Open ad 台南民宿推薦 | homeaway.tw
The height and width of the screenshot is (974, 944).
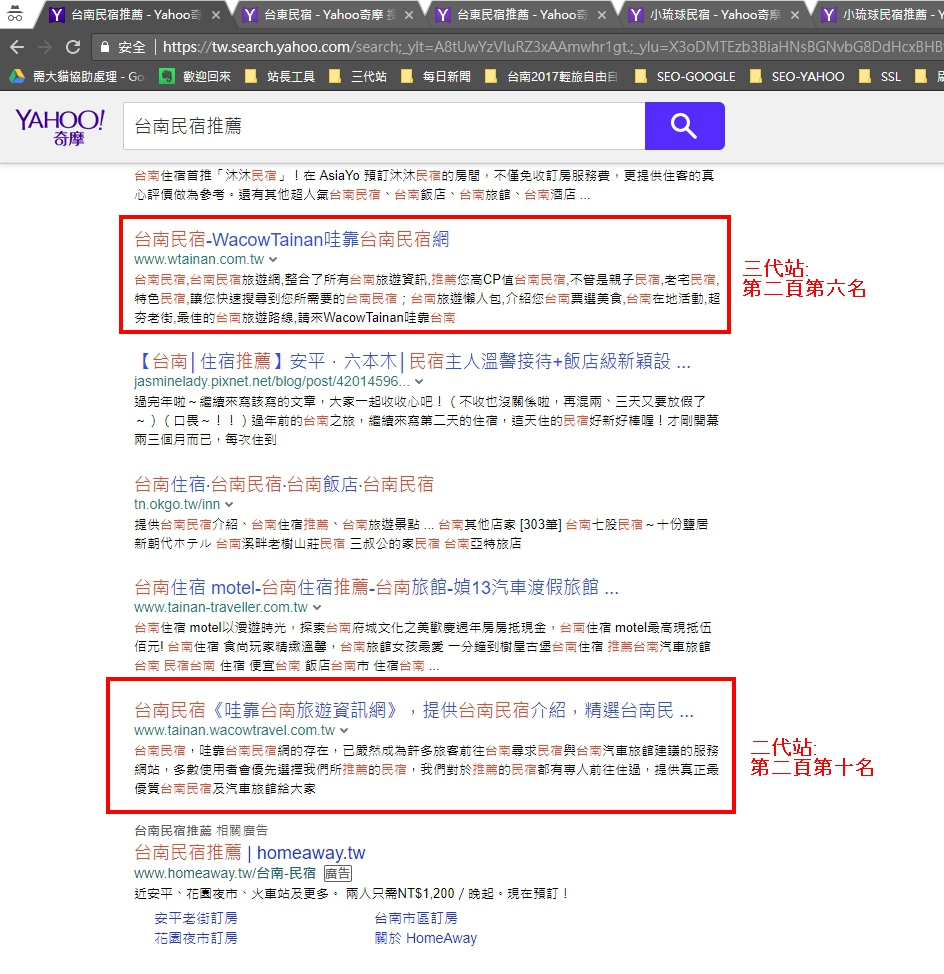pos(250,852)
